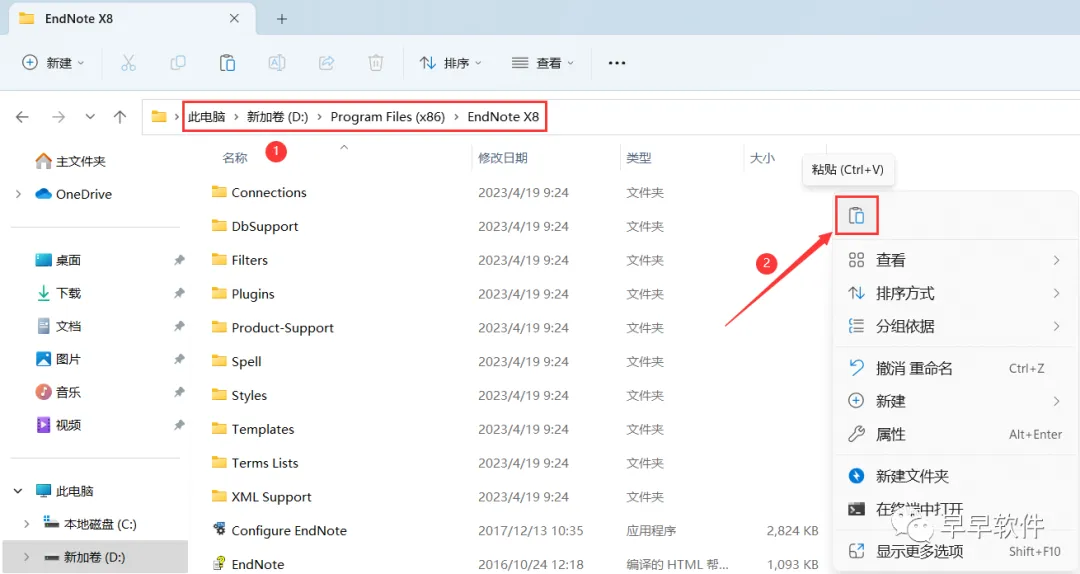Image resolution: width=1080 pixels, height=574 pixels.
Task: Select 显示更多选项 in context menu
Action: pyautogui.click(x=955, y=551)
